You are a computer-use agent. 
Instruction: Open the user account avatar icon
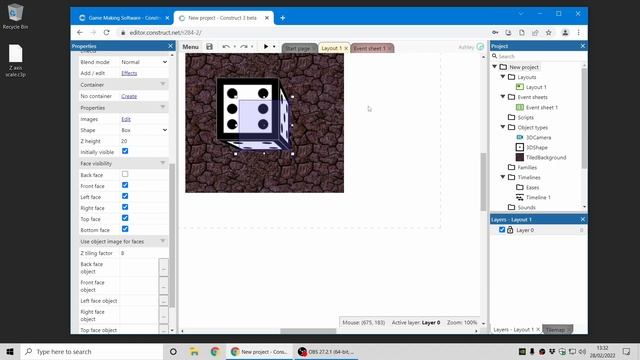pyautogui.click(x=480, y=47)
